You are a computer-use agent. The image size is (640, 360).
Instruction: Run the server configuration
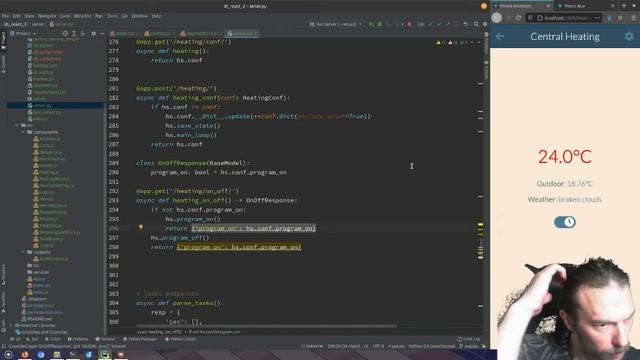(371, 24)
